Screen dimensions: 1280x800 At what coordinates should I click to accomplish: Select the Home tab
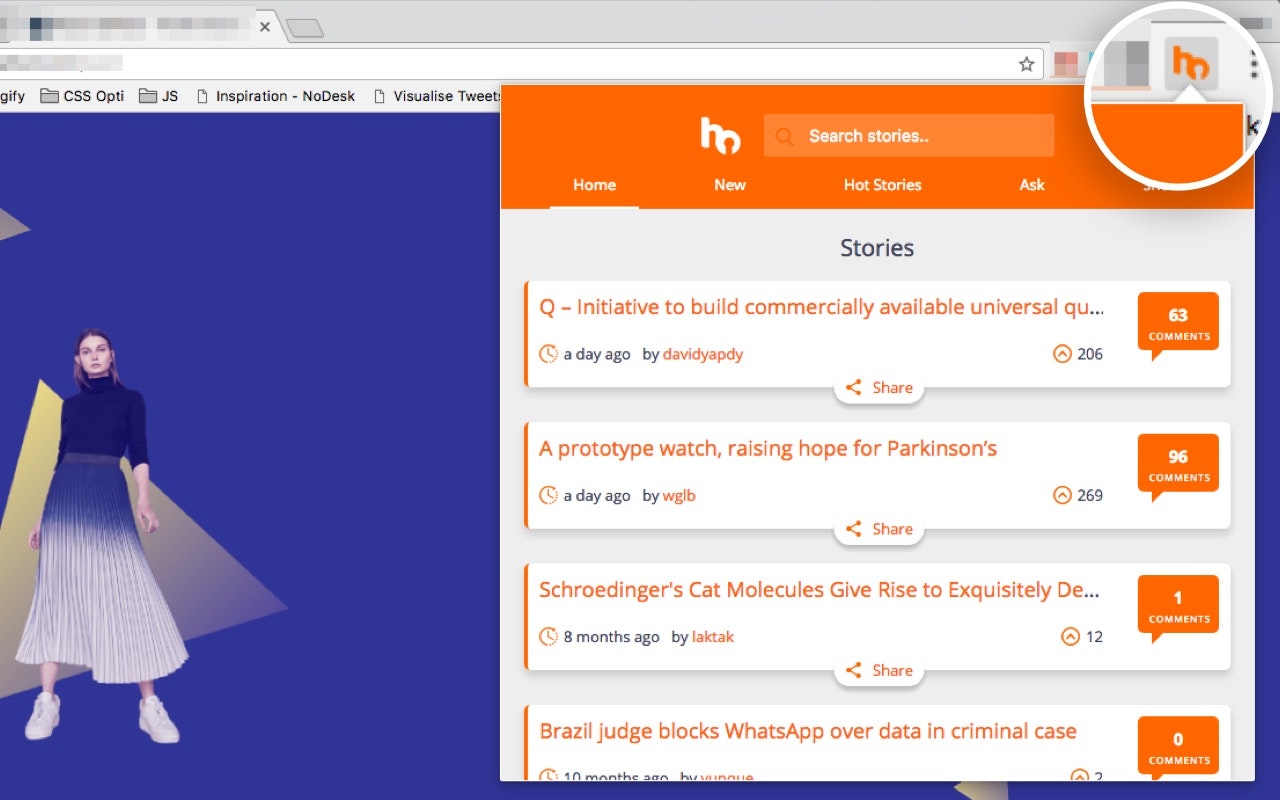tap(594, 184)
